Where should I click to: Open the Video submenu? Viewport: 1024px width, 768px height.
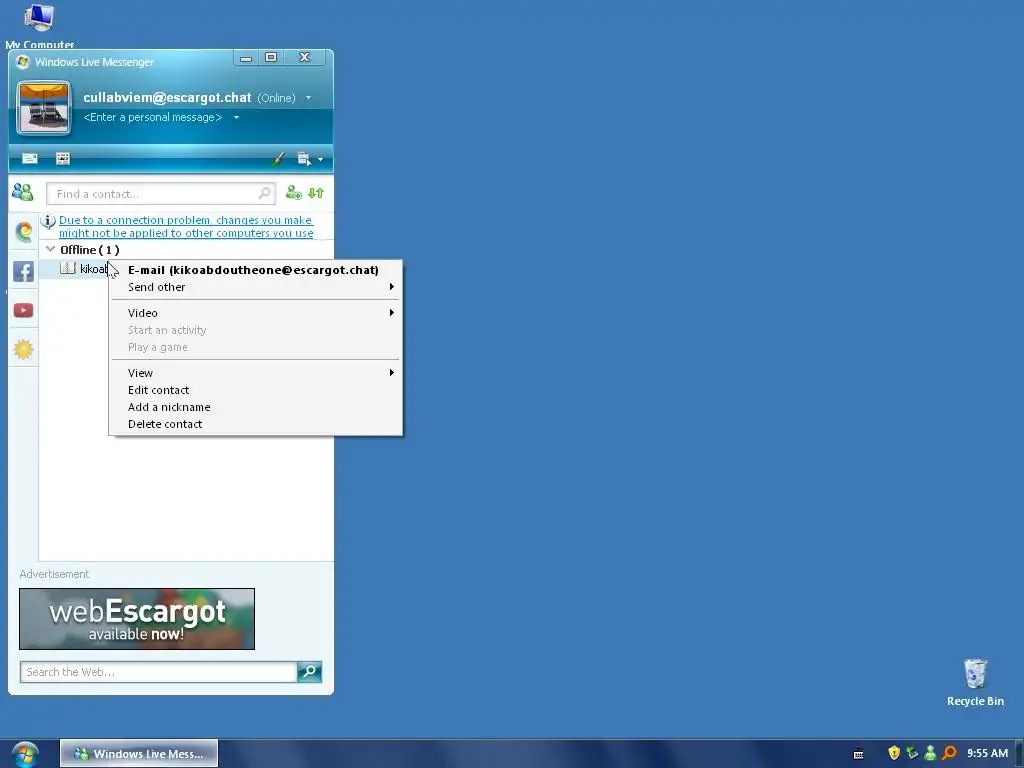[255, 313]
